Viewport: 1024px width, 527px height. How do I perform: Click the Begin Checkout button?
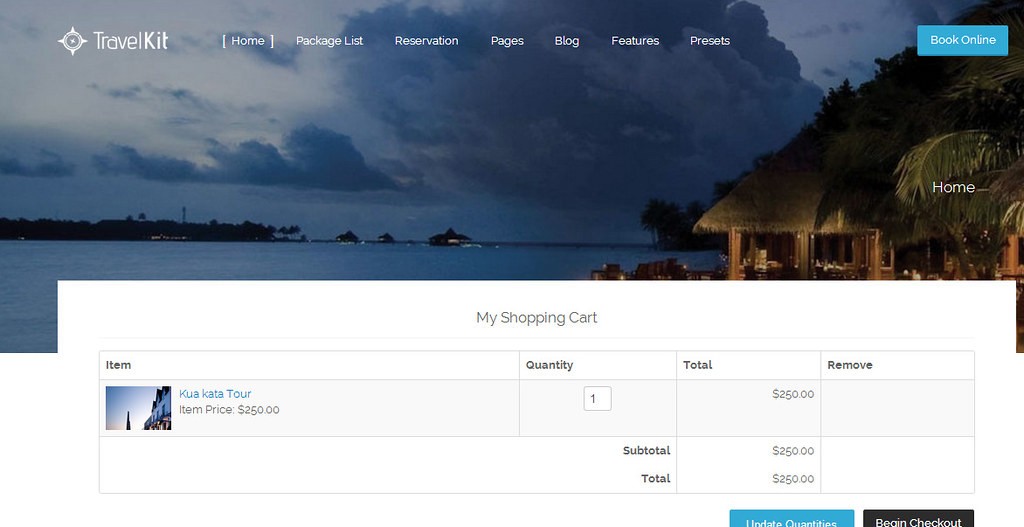[918, 519]
